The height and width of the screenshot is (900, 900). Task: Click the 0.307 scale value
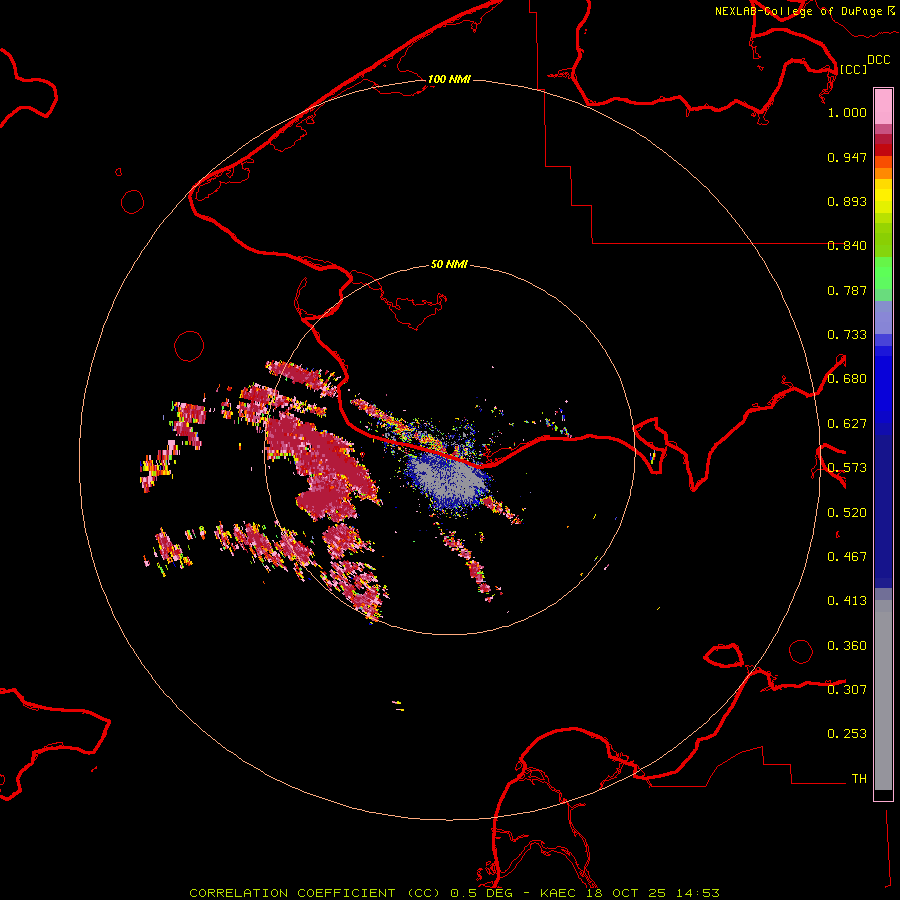[847, 690]
